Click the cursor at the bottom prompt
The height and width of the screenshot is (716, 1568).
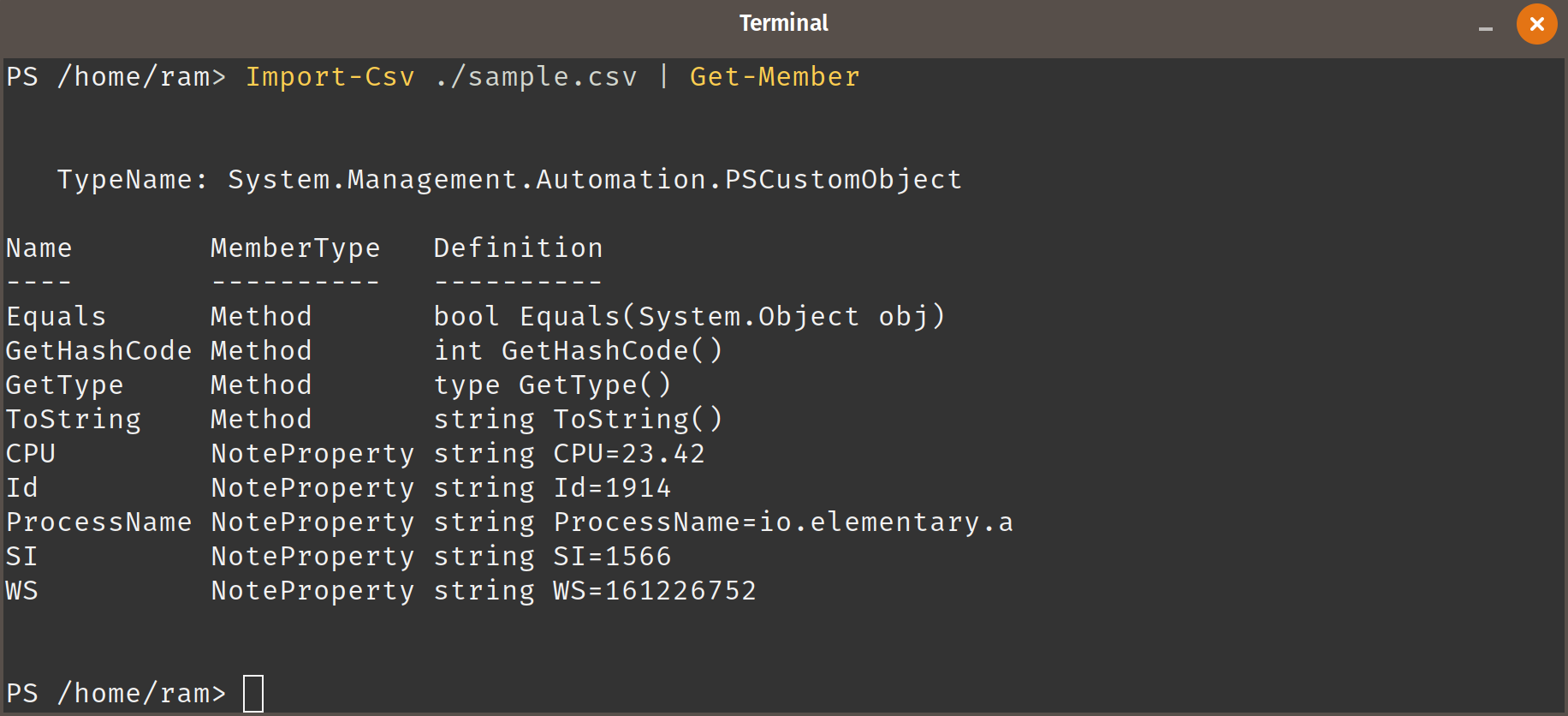253,694
